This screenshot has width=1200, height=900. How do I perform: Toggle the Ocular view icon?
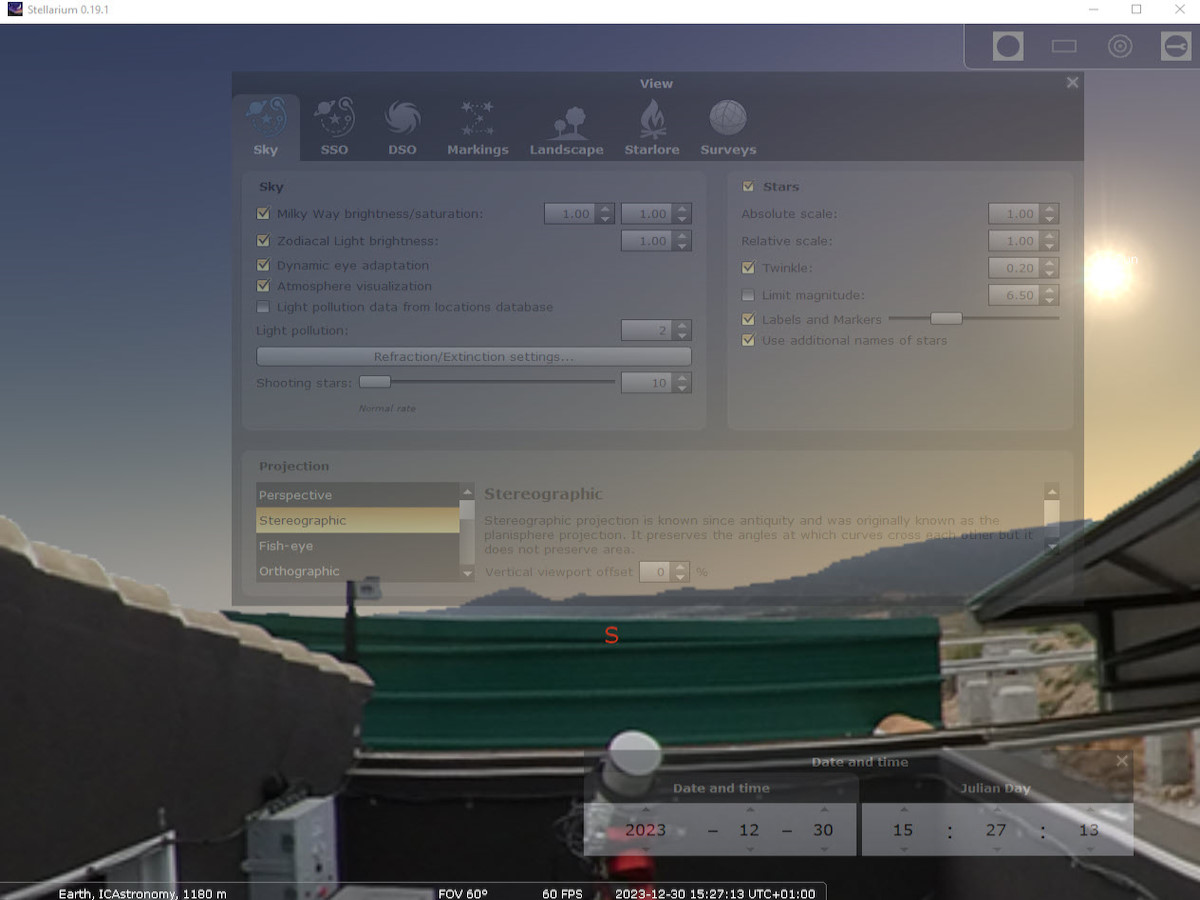point(1008,46)
